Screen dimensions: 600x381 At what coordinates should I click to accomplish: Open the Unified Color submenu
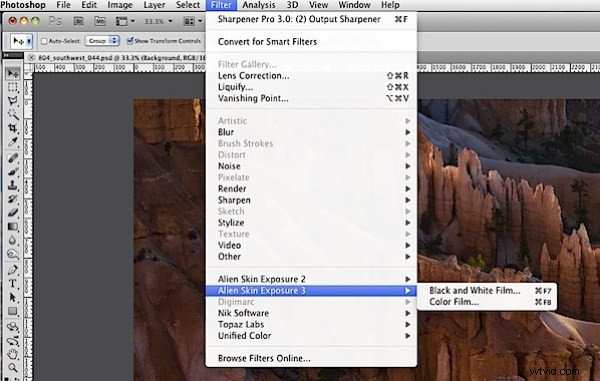coord(311,336)
